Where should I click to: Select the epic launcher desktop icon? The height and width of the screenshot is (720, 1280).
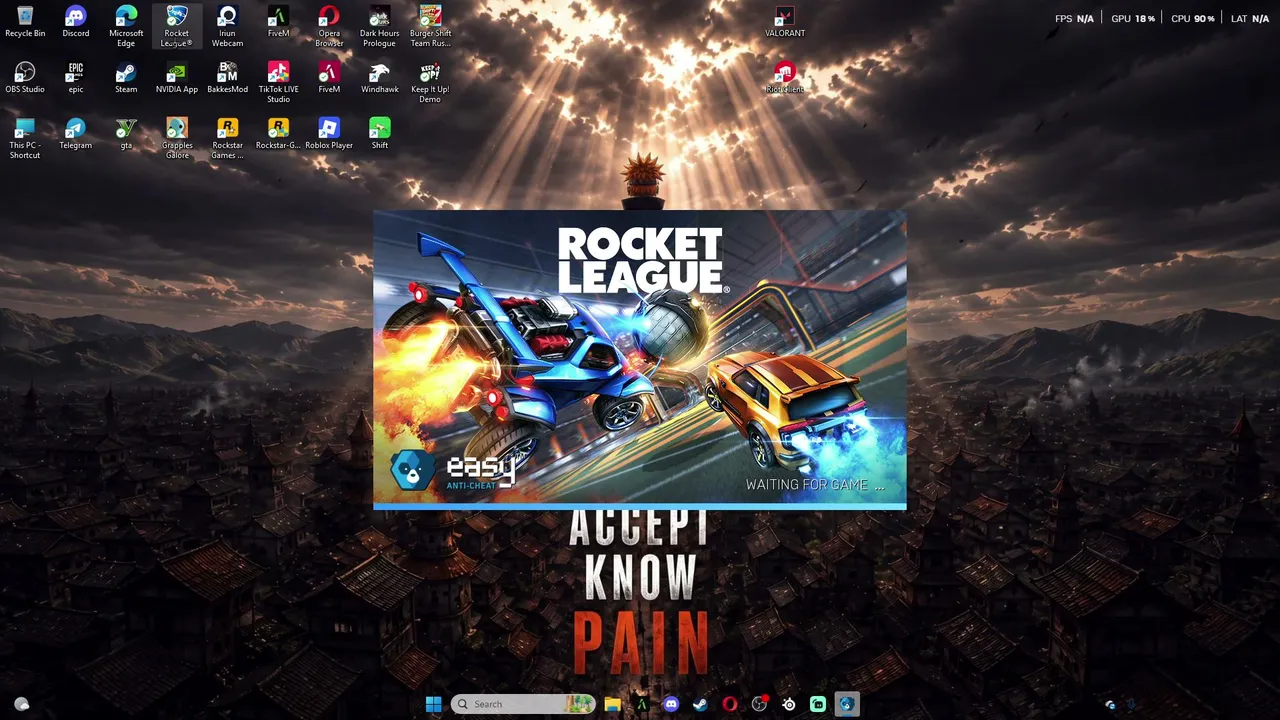point(75,78)
